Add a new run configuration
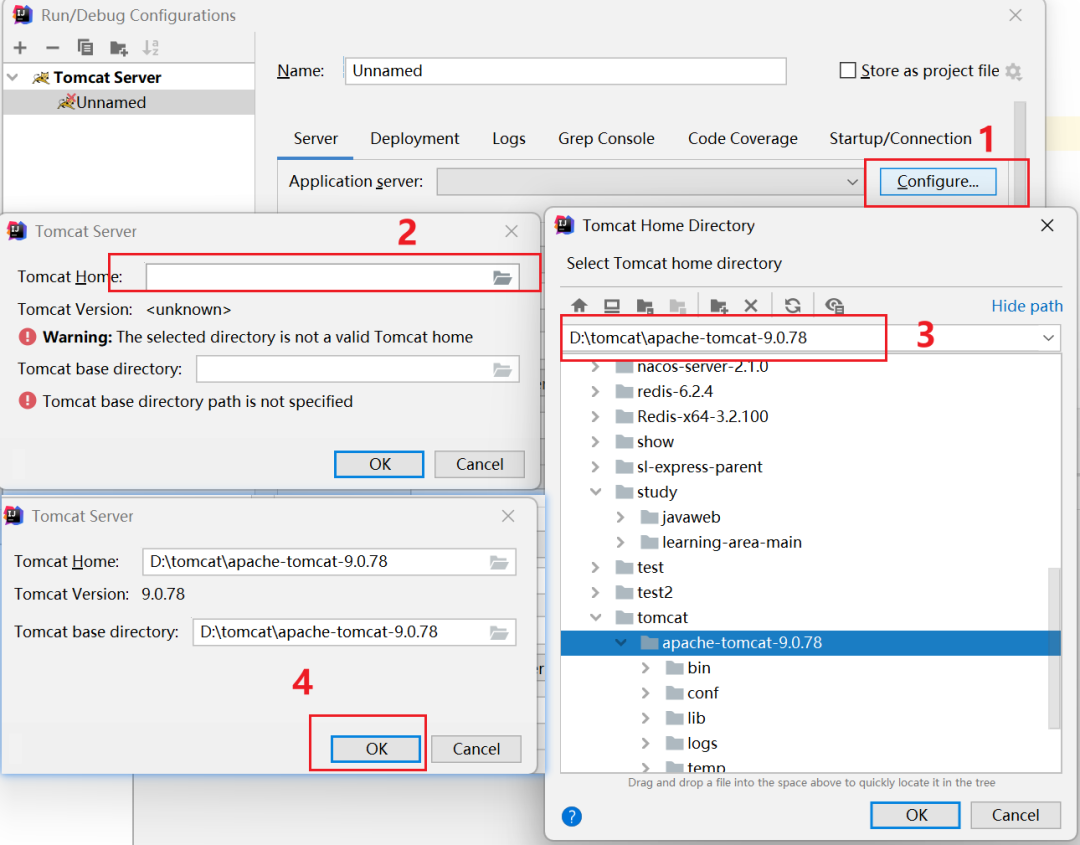 click(20, 48)
